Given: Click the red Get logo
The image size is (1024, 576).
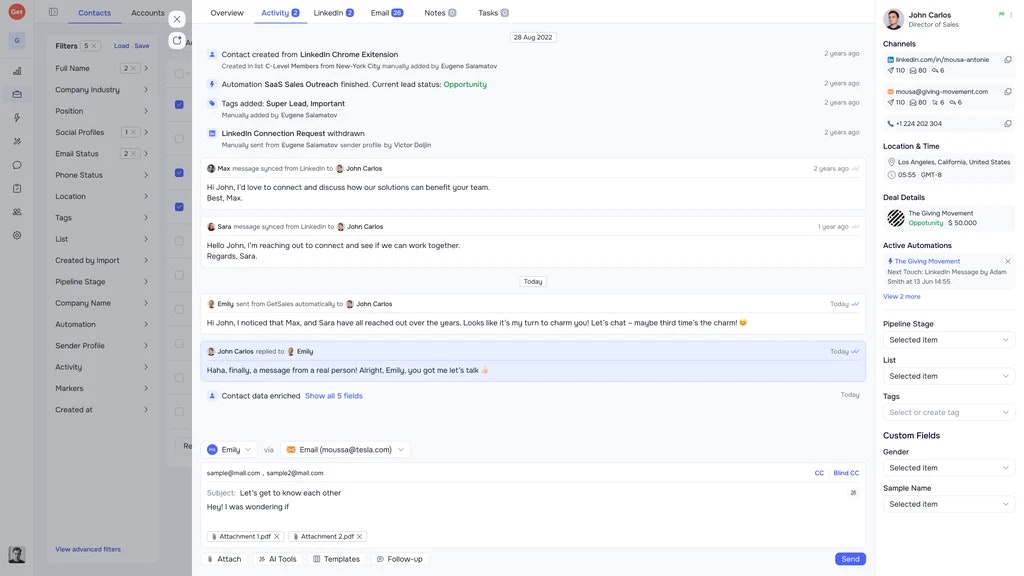Looking at the screenshot, I should pos(17,12).
